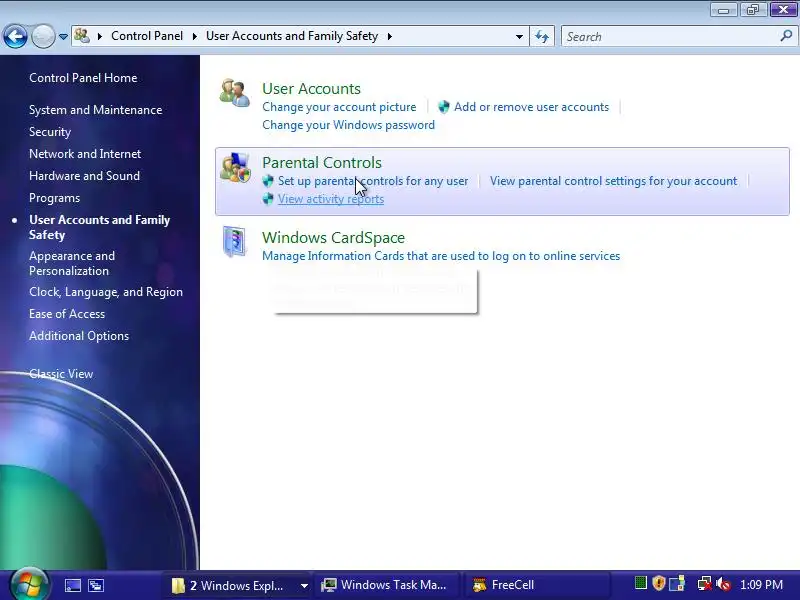Go to System and Maintenance

pyautogui.click(x=95, y=110)
